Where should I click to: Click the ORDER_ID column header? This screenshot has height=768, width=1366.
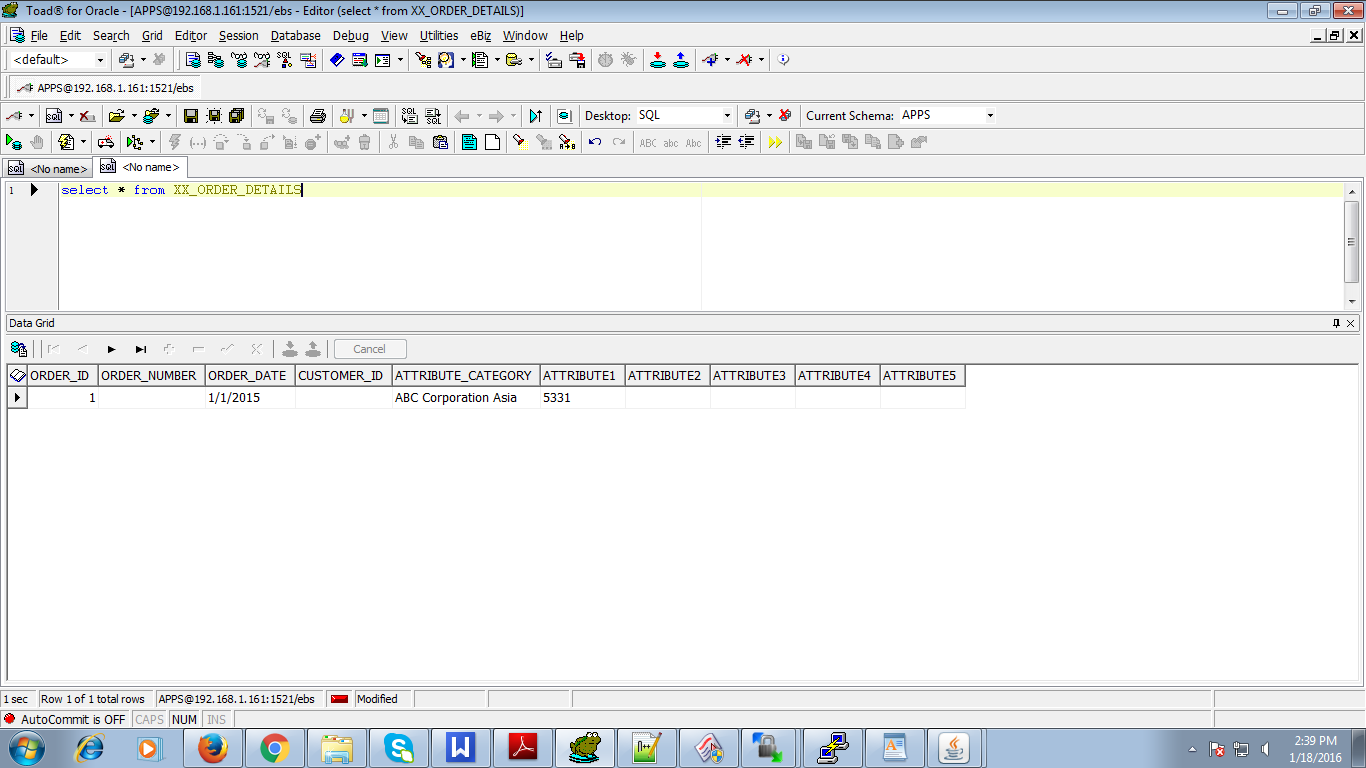62,376
